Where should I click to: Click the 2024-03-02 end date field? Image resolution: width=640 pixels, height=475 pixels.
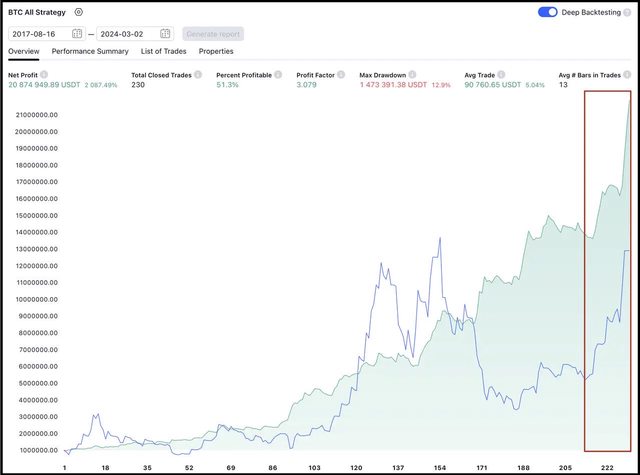point(126,33)
